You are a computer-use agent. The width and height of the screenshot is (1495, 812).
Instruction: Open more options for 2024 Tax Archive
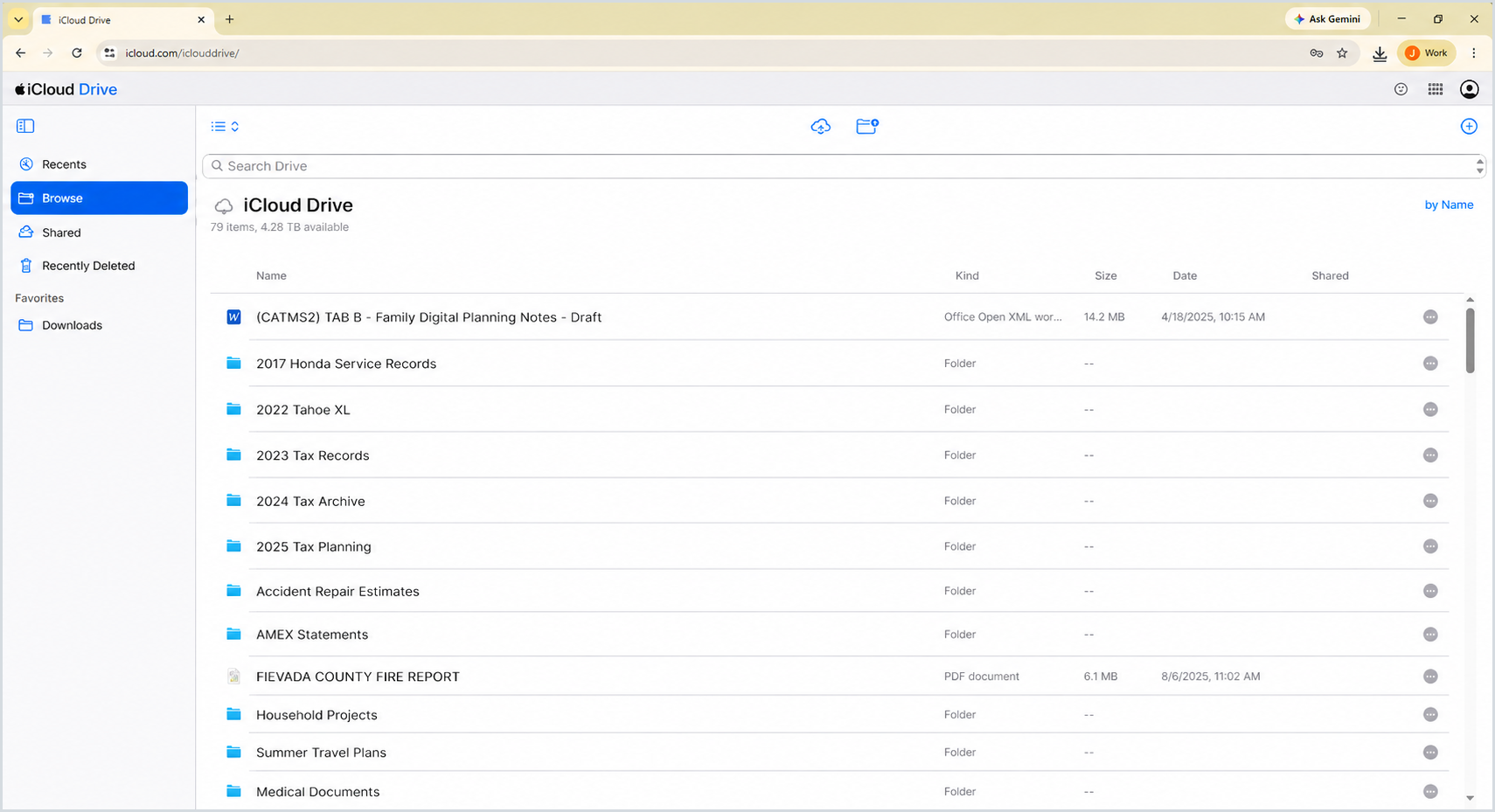(1430, 501)
